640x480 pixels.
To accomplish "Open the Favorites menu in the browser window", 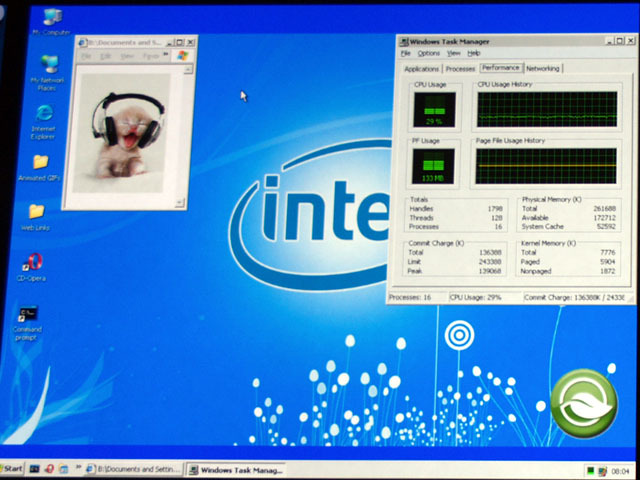I will (151, 56).
